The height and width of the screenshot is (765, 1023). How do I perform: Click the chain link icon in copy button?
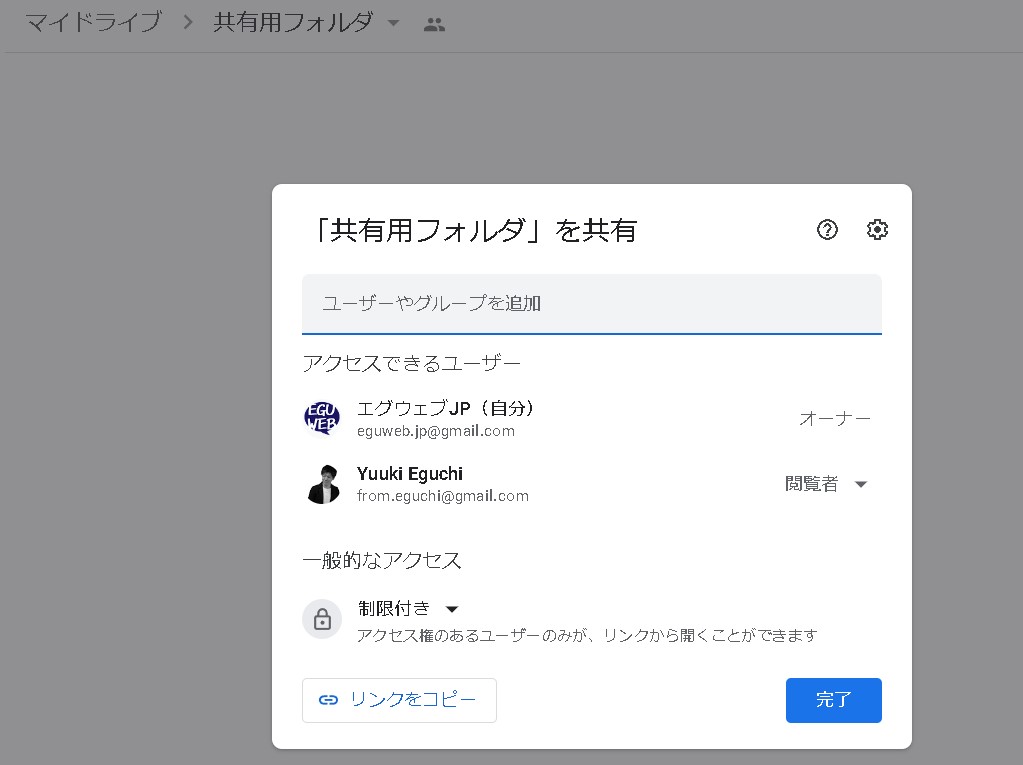click(x=328, y=700)
